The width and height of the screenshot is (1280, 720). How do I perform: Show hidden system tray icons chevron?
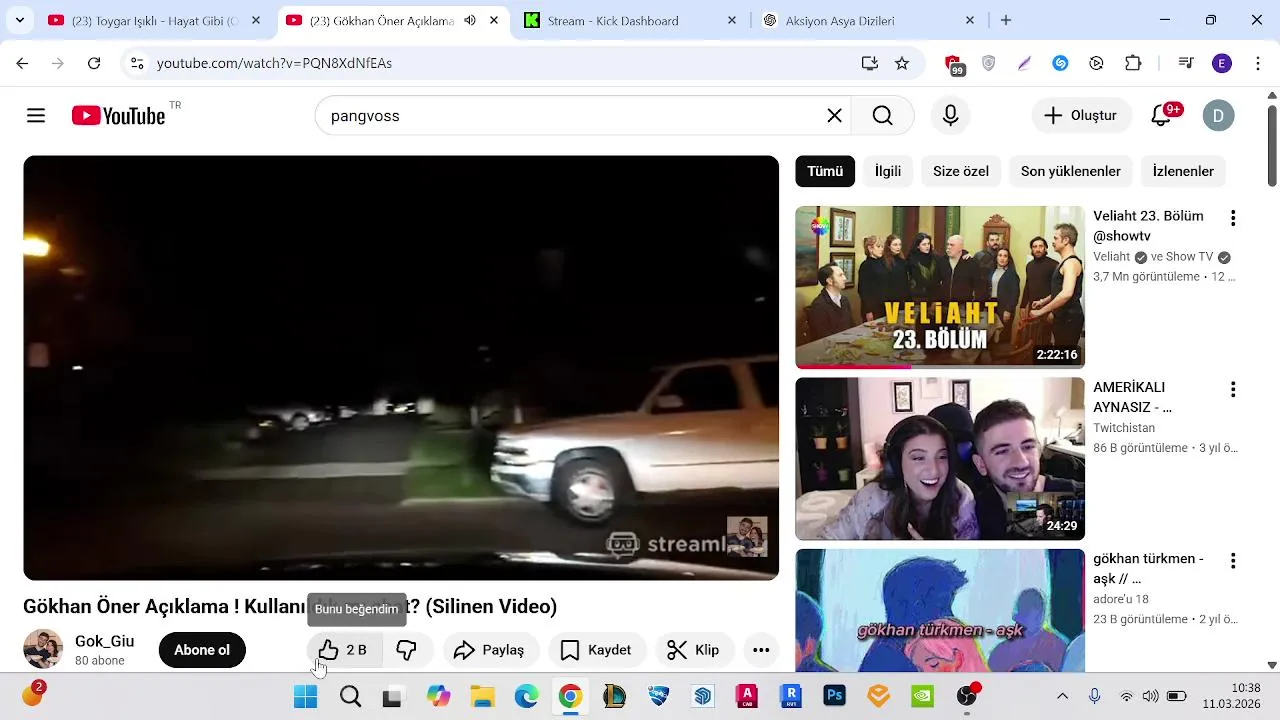coord(1062,696)
